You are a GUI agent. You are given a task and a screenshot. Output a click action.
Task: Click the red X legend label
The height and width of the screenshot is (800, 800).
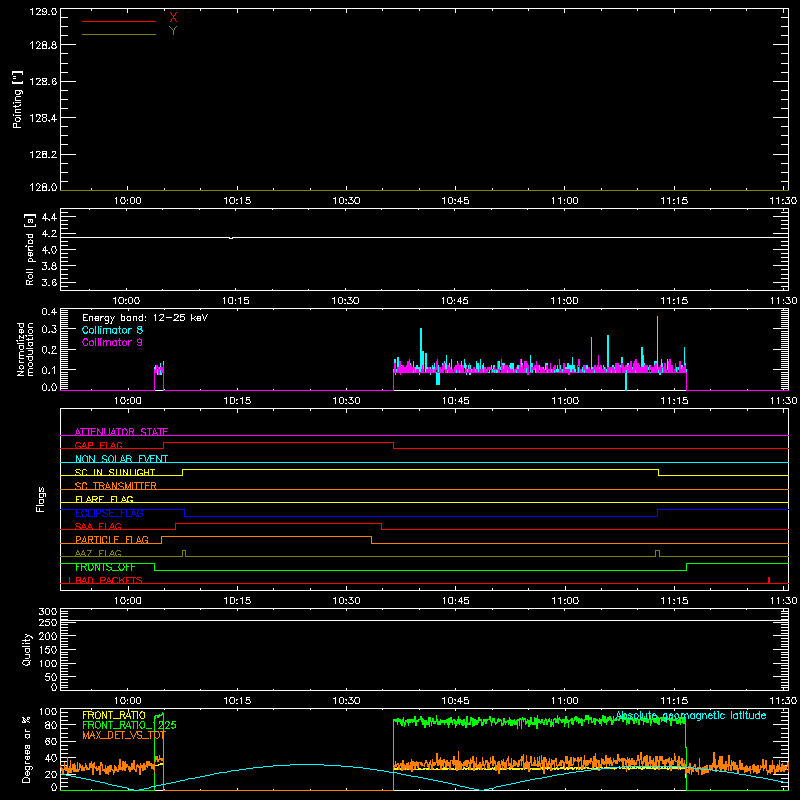click(x=173, y=18)
